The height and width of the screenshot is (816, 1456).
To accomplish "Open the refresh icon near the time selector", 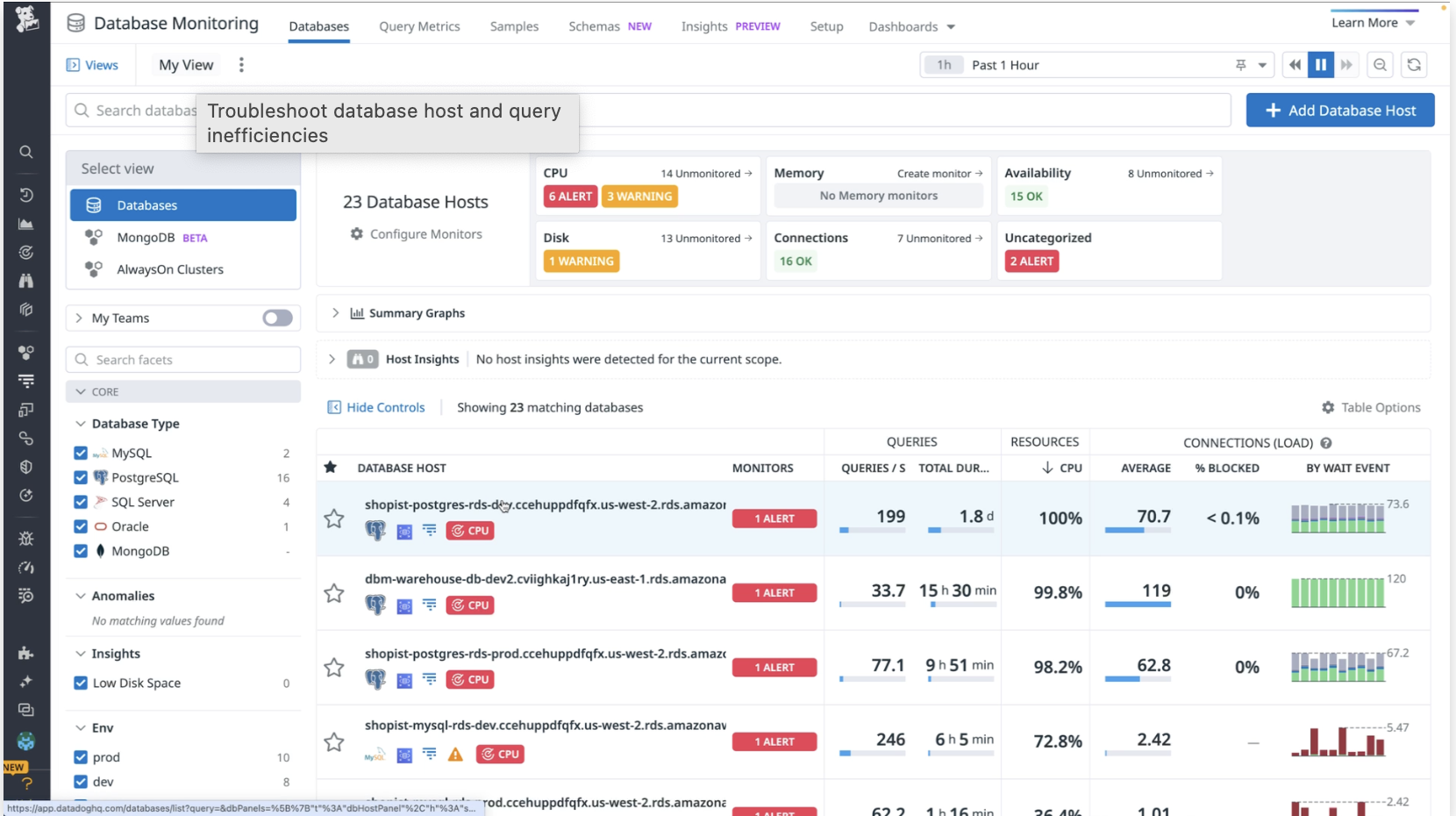I will click(x=1413, y=64).
